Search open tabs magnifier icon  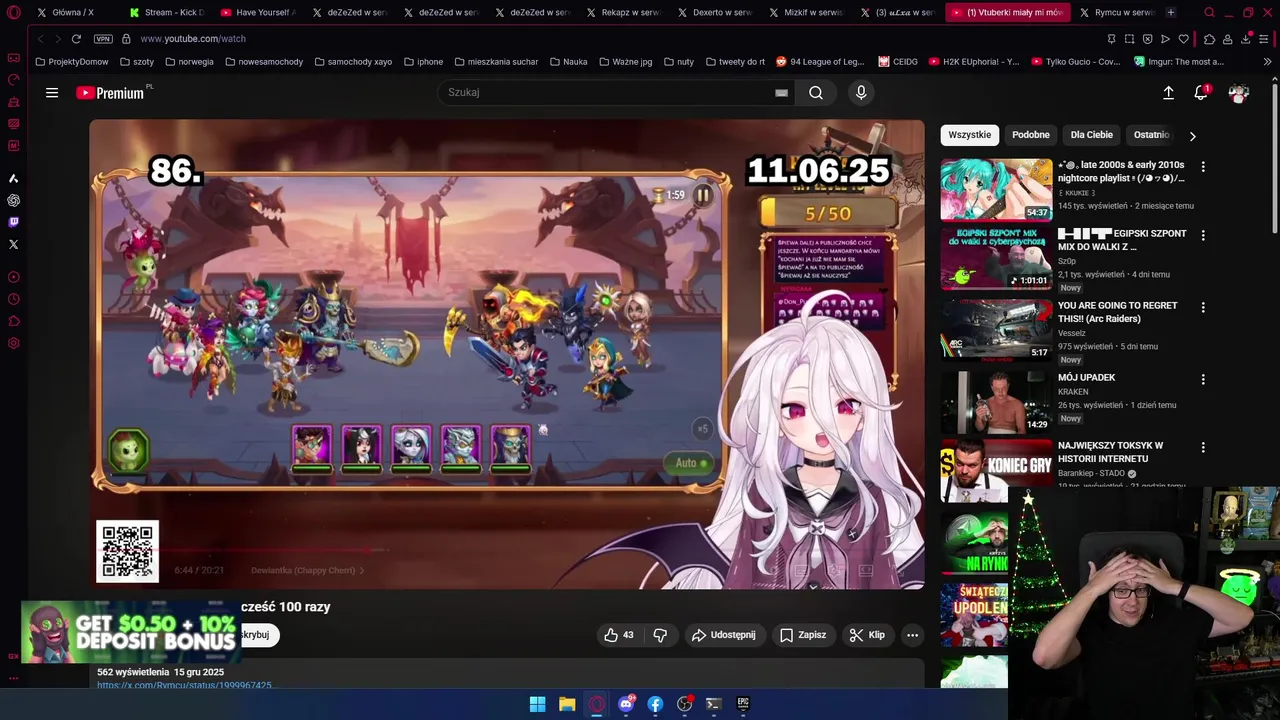tap(1209, 13)
